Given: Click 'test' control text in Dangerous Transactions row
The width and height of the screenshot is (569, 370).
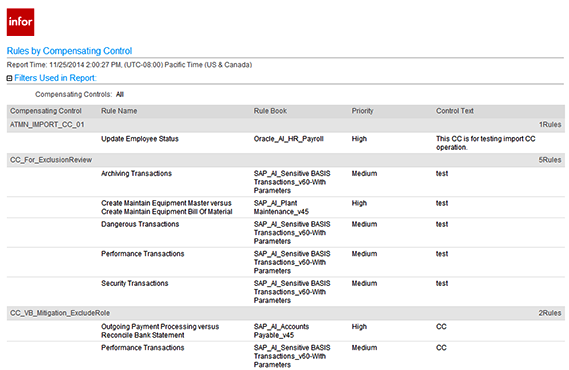Looking at the screenshot, I should point(442,224).
